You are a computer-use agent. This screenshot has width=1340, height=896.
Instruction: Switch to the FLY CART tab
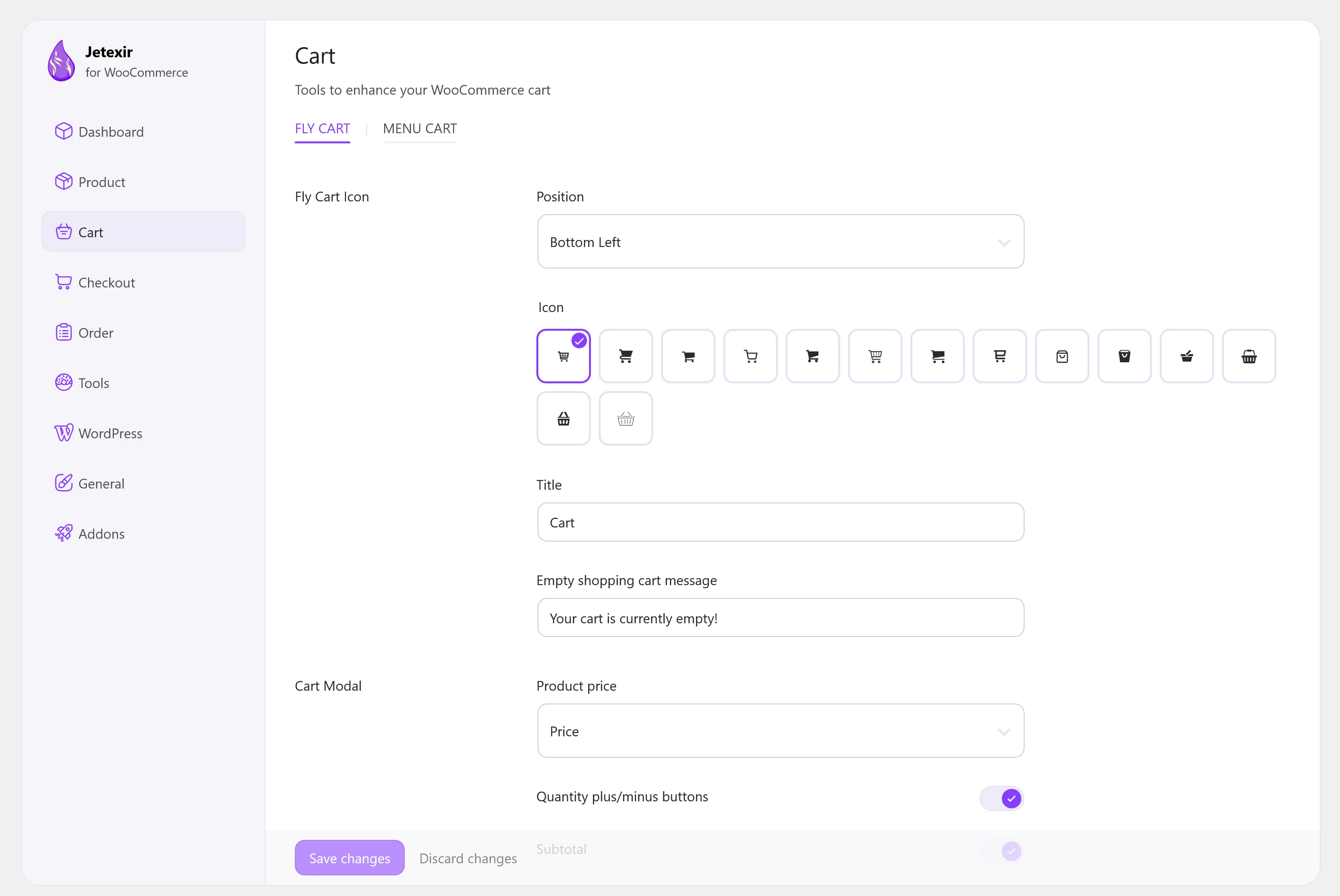click(x=322, y=129)
